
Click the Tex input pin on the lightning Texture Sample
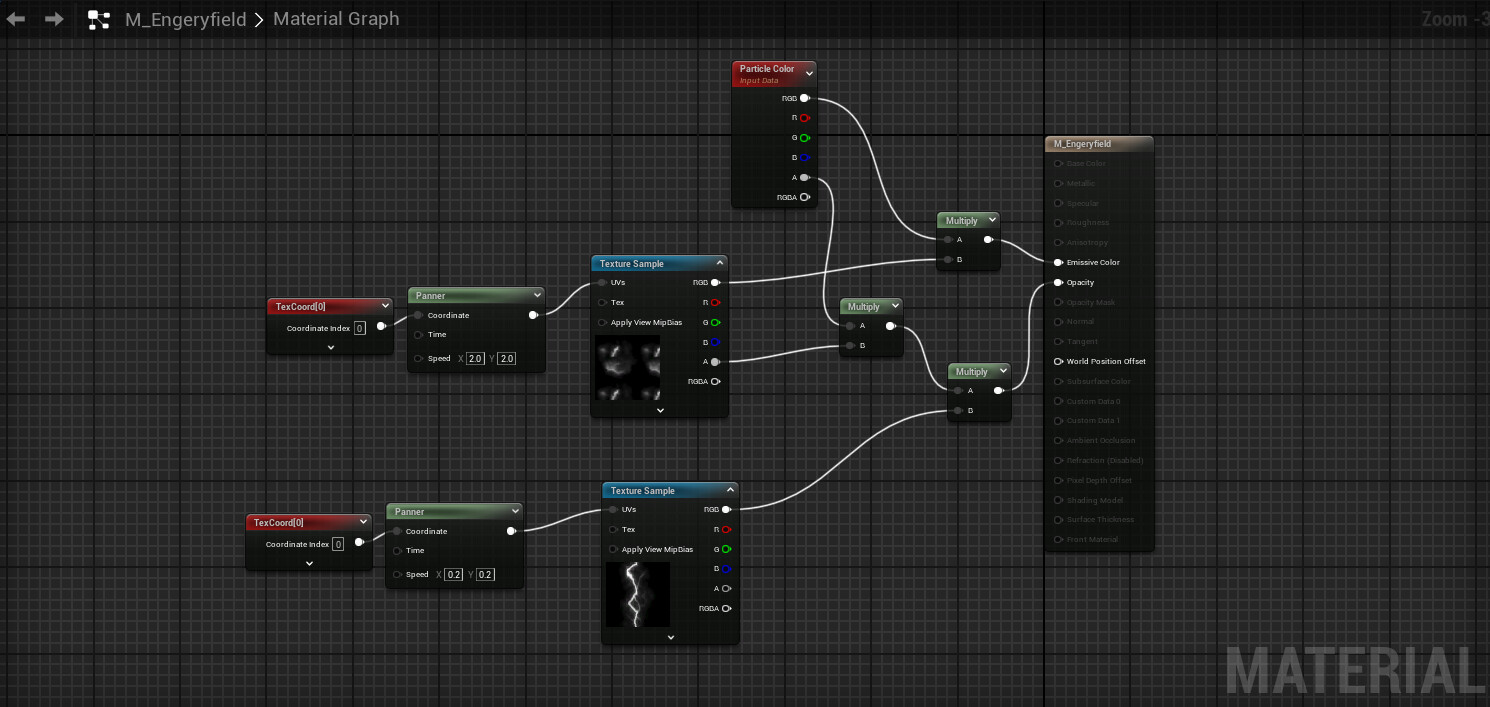pyautogui.click(x=613, y=529)
